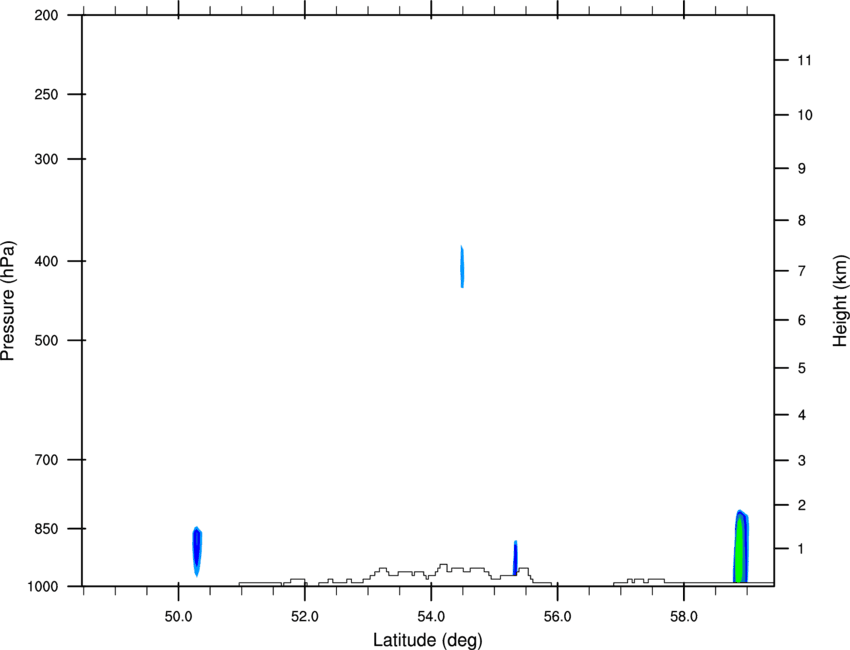Click the 8 km height tick label

pos(802,220)
